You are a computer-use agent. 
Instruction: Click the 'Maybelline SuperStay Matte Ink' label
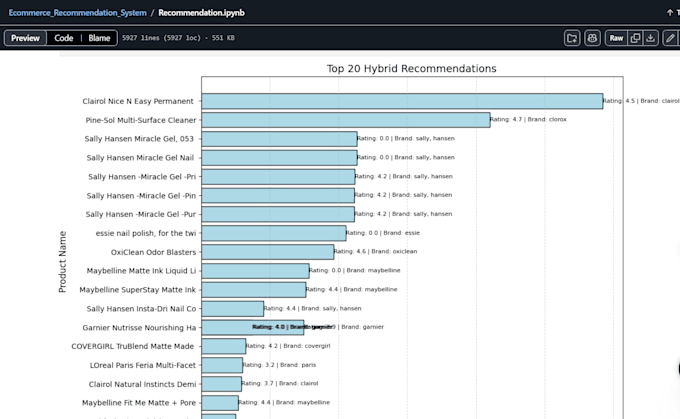point(138,290)
